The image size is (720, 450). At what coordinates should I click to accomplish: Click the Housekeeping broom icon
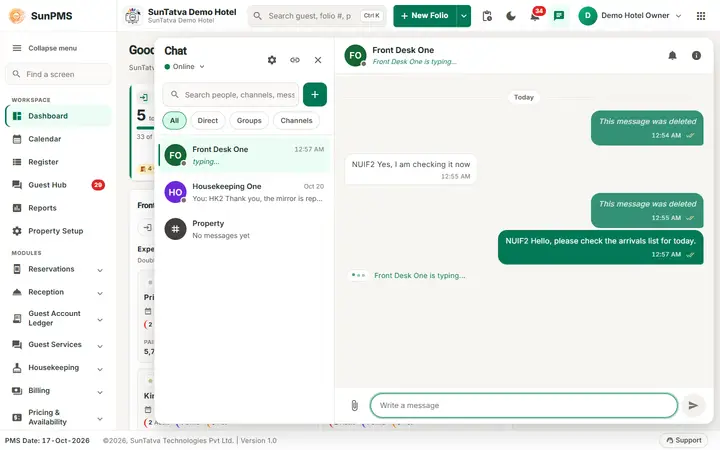click(x=17, y=367)
